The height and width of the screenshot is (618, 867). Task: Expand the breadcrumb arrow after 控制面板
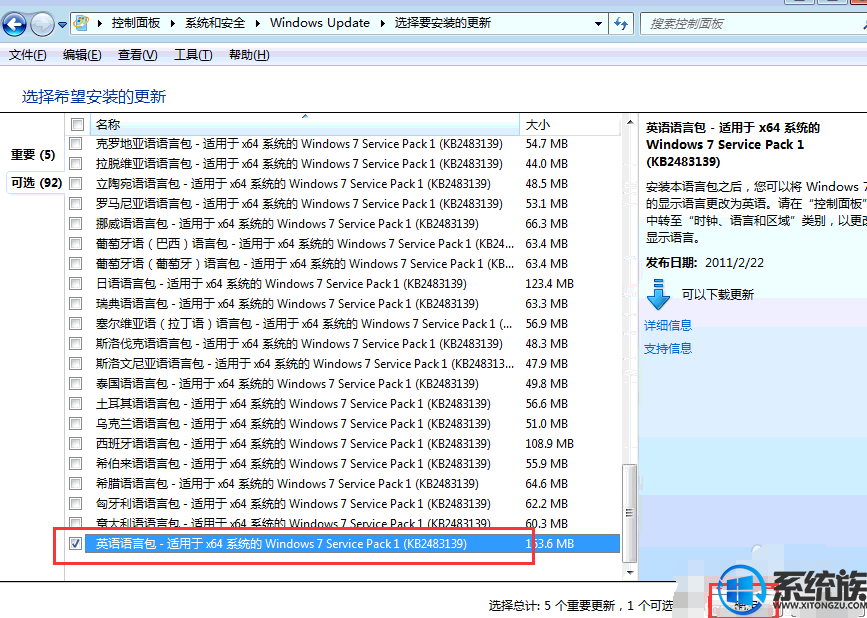173,23
